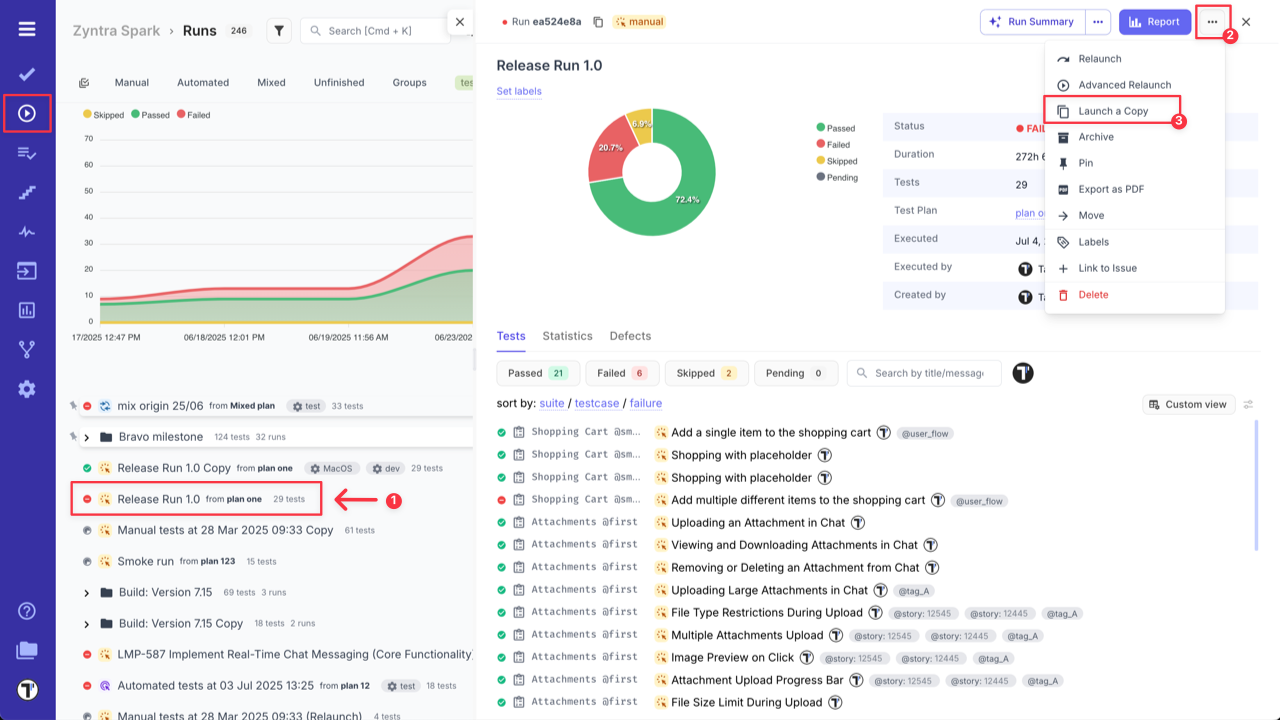
Task: Open the Help question-mark icon in sidebar
Action: click(26, 610)
